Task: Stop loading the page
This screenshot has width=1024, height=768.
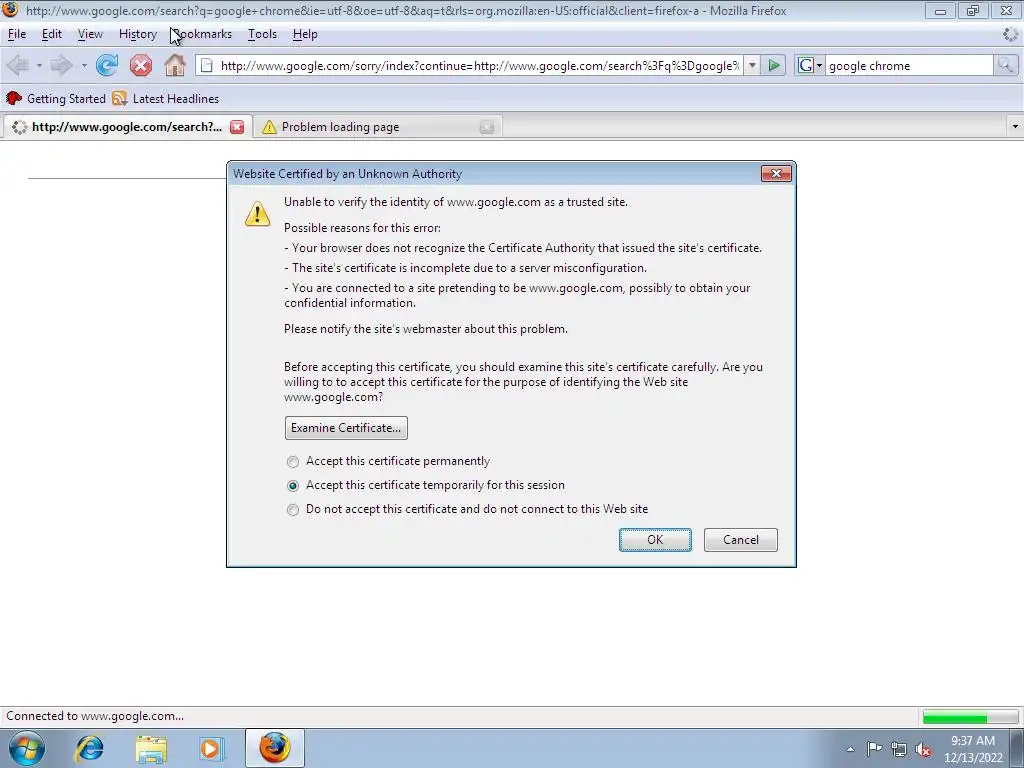Action: (x=140, y=65)
